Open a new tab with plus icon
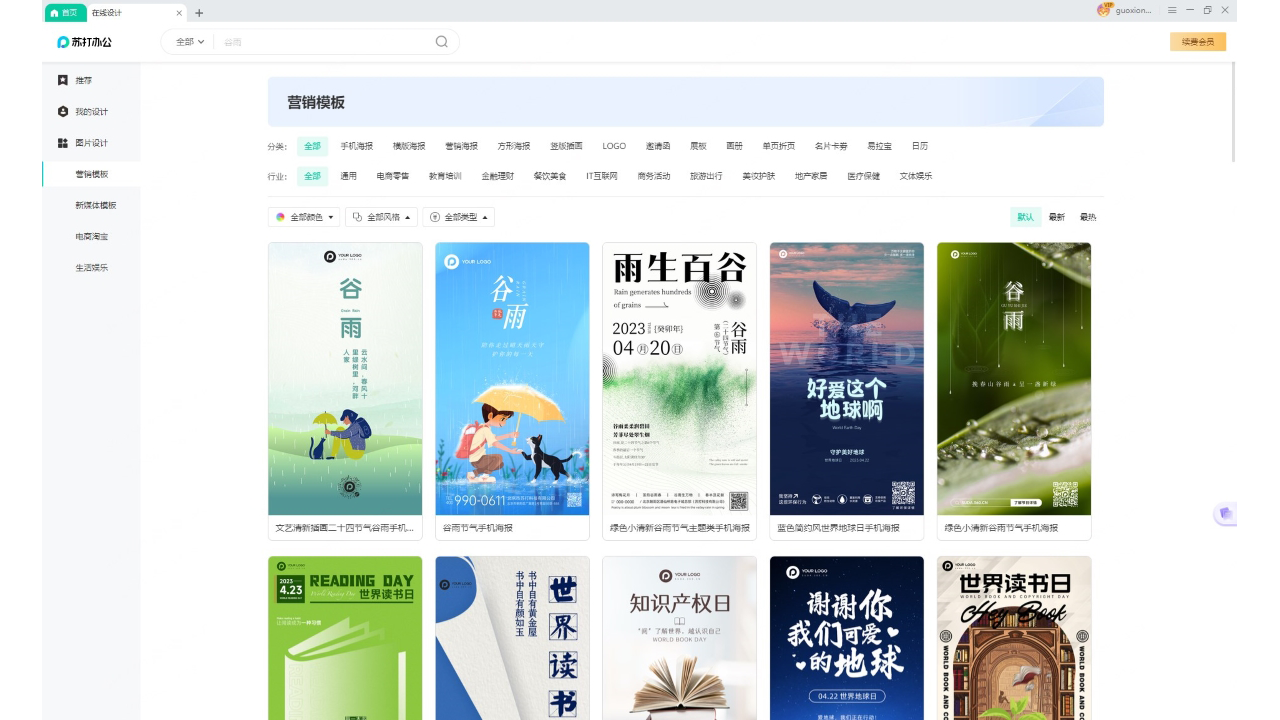 pyautogui.click(x=199, y=13)
